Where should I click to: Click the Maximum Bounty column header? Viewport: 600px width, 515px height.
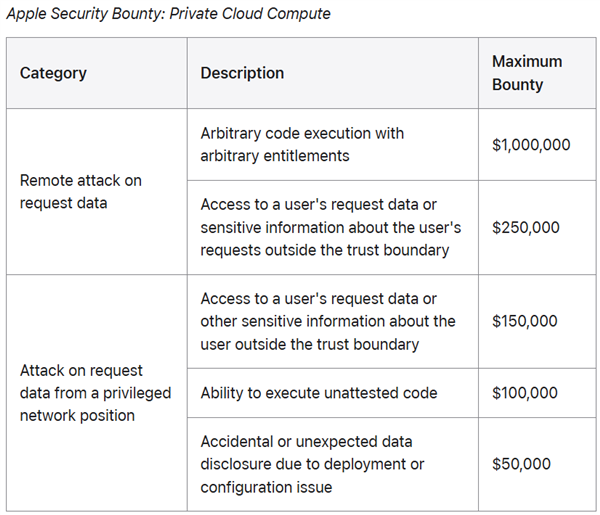point(527,73)
